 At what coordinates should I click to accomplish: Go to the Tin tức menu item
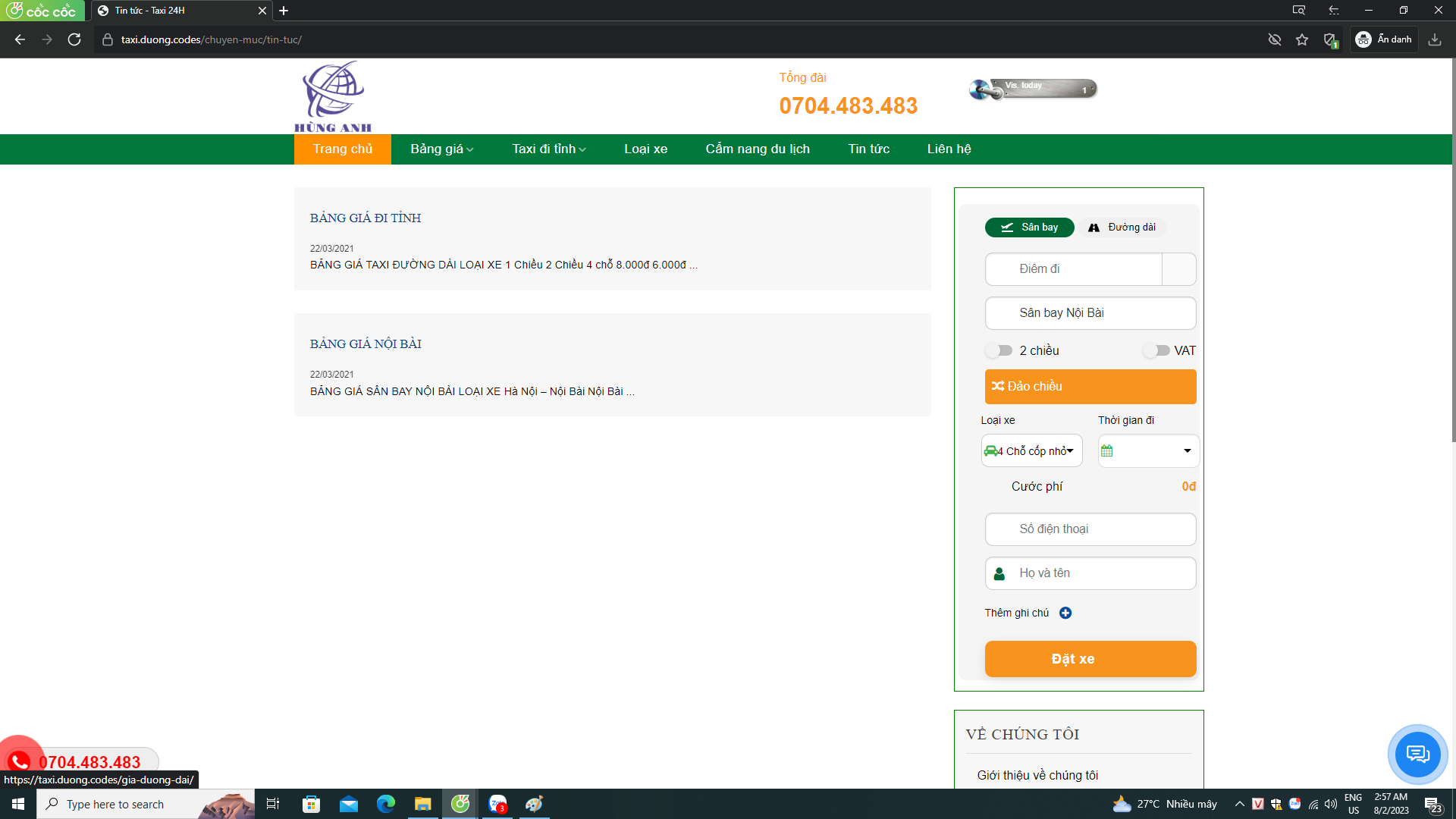pos(868,149)
